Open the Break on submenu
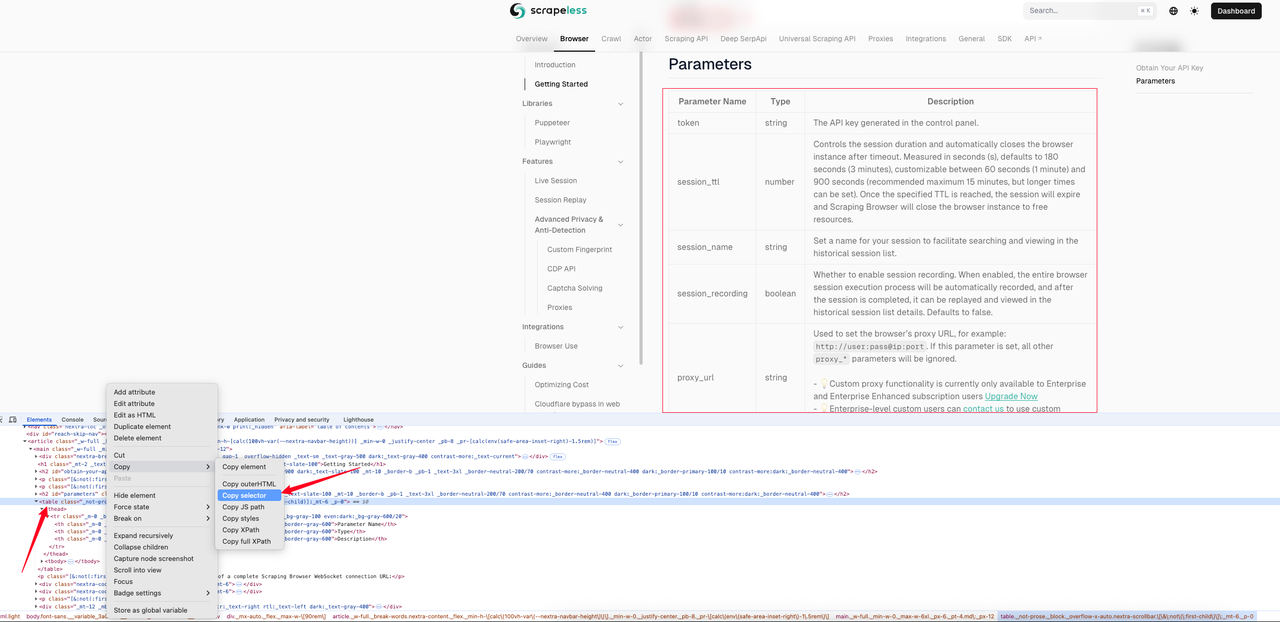Viewport: 1280px width, 622px height. click(x=162, y=519)
